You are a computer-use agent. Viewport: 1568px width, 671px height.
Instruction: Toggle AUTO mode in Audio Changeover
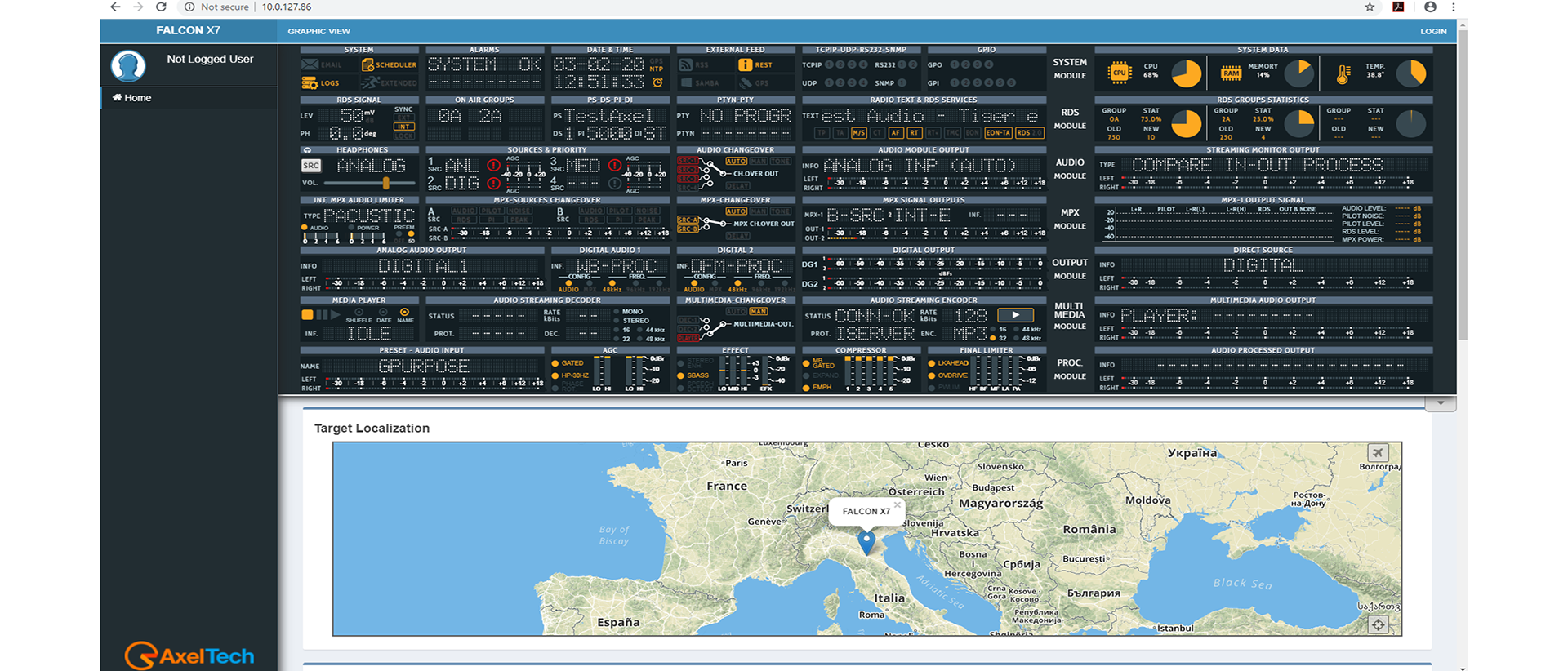736,161
